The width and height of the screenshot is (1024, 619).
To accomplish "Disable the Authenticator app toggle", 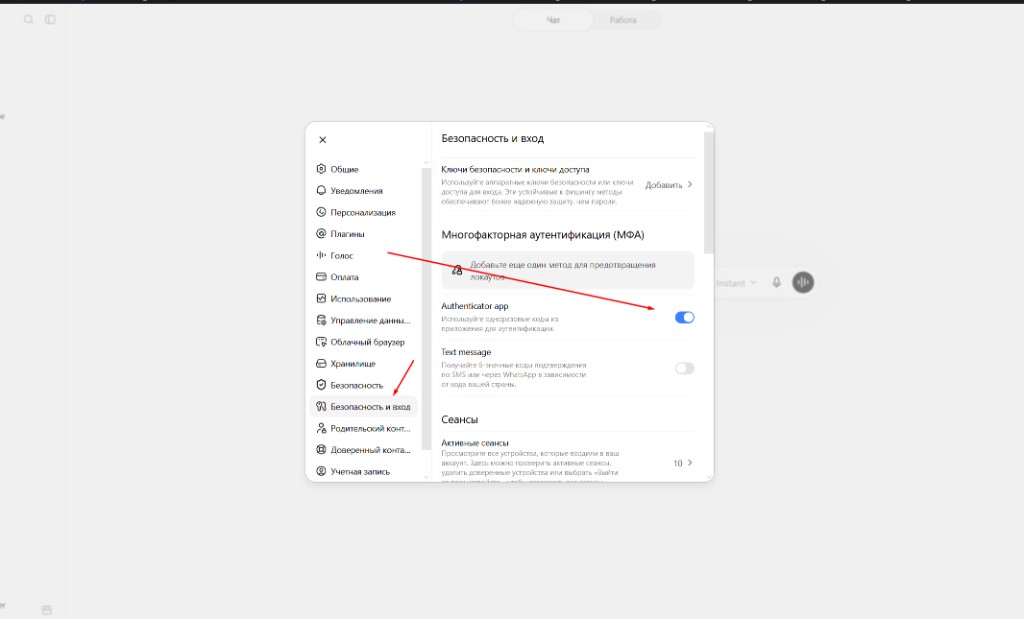I will tap(684, 317).
